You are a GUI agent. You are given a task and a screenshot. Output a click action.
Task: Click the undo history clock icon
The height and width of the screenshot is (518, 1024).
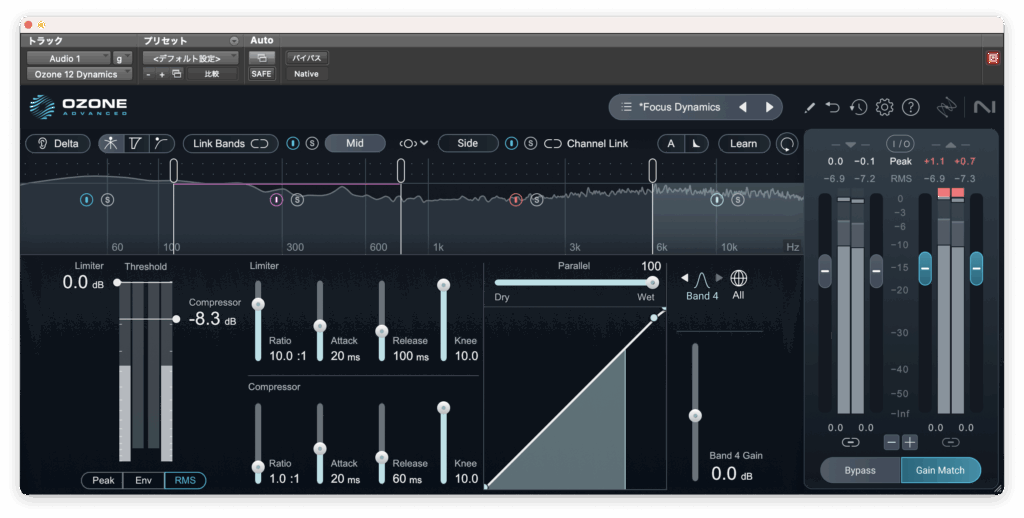[858, 107]
